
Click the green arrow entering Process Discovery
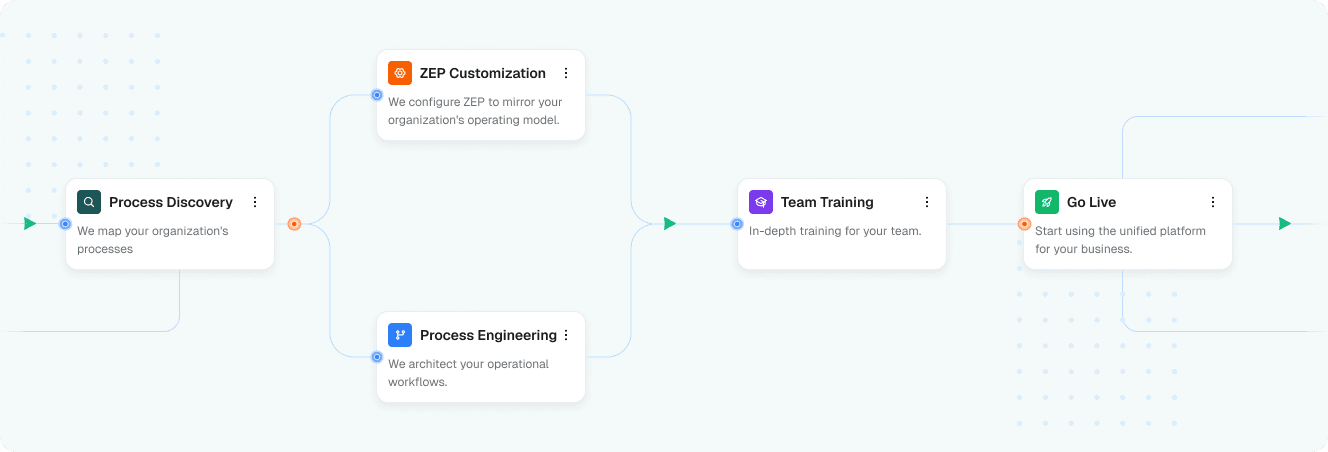pos(30,224)
